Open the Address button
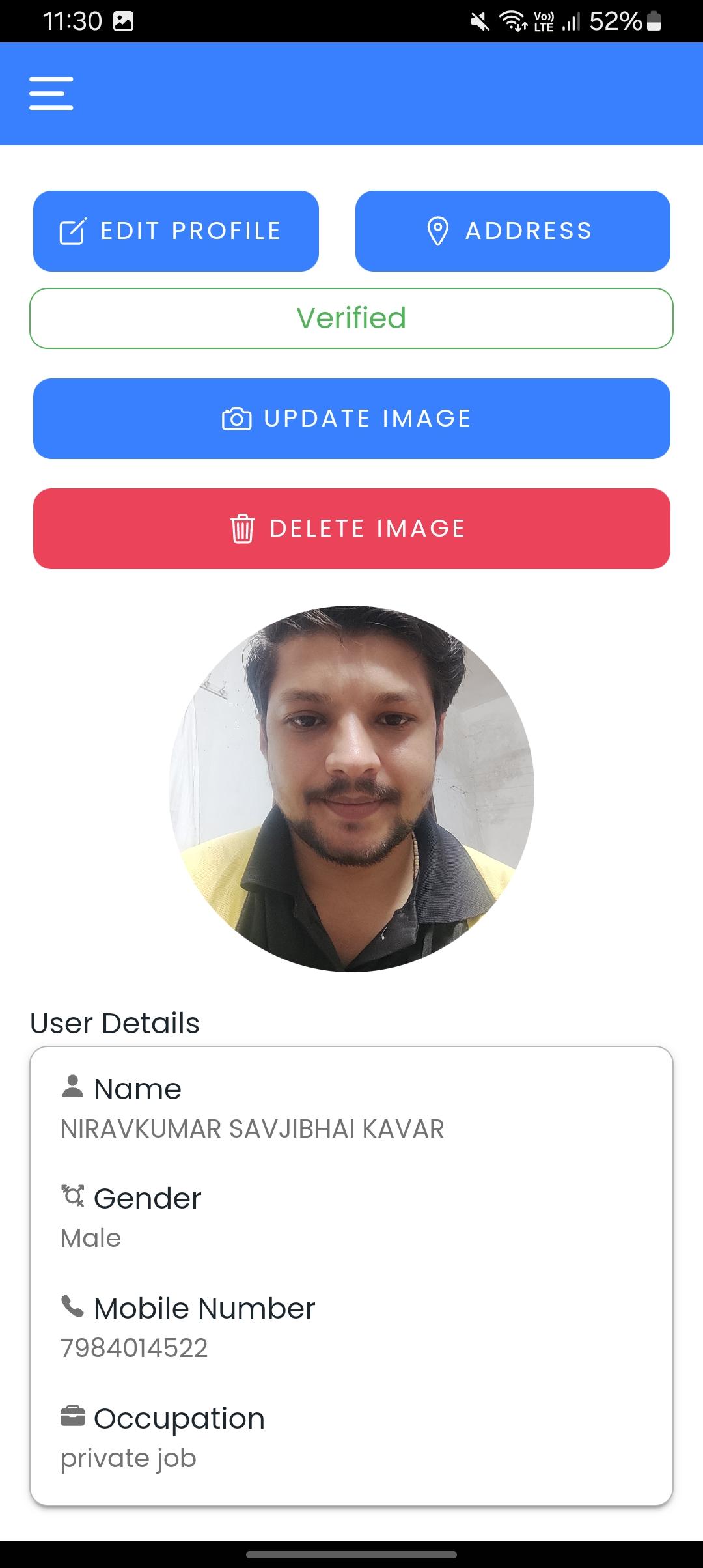Viewport: 703px width, 1568px height. click(x=513, y=231)
